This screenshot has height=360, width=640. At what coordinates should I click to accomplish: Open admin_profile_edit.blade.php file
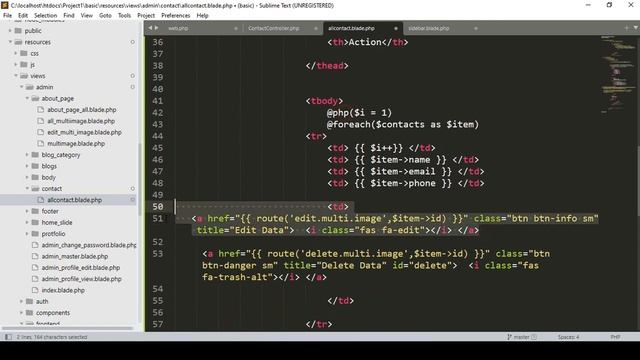coord(81,268)
